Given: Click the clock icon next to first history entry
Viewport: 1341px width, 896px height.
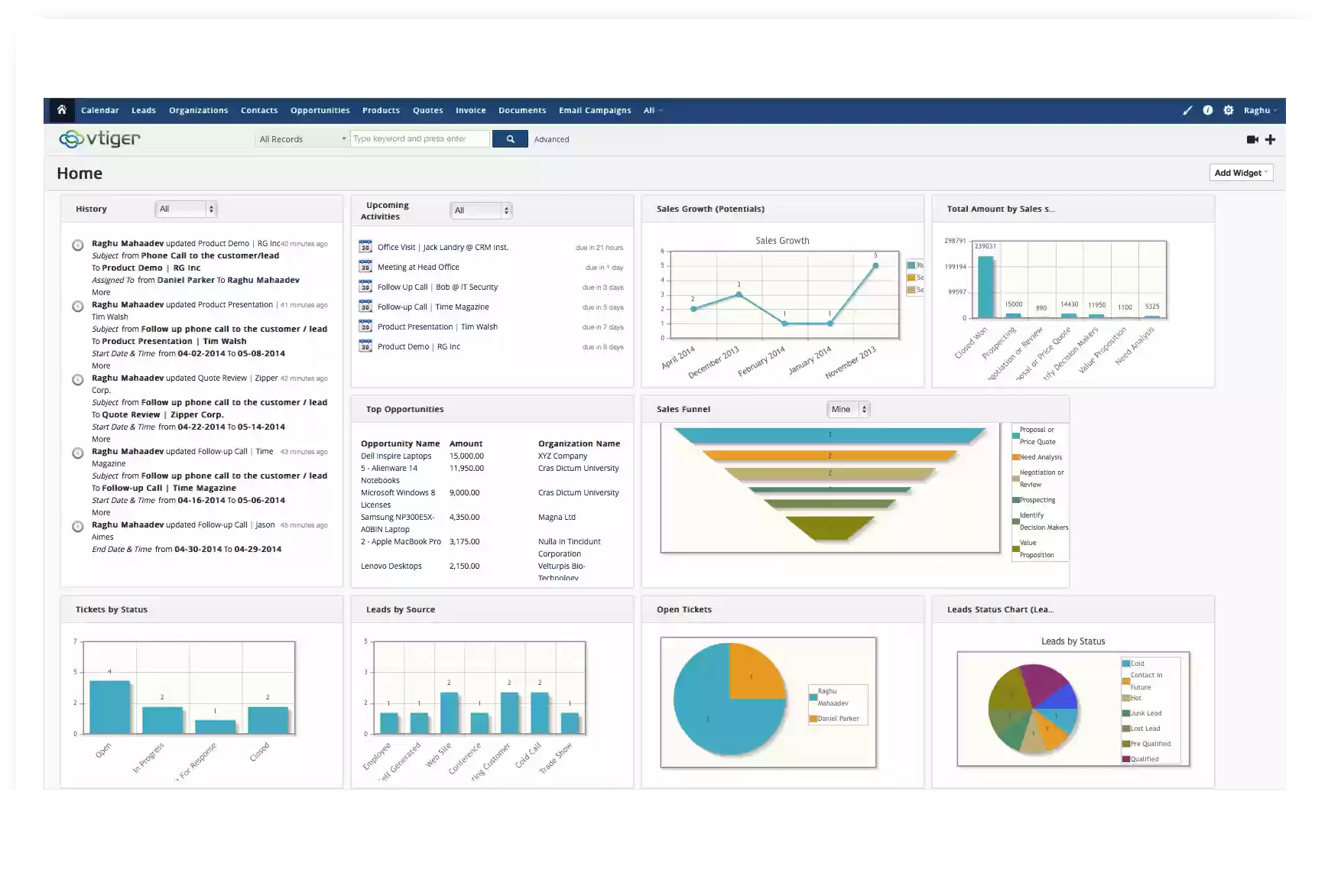Looking at the screenshot, I should (77, 245).
